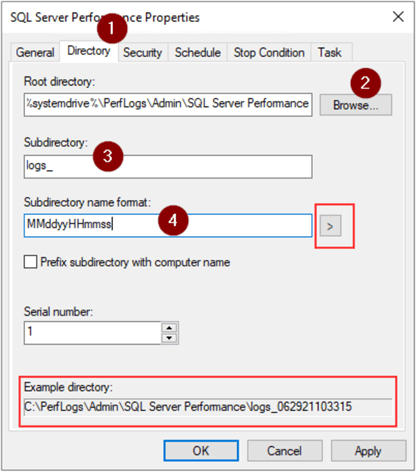Open the Security tab
The width and height of the screenshot is (416, 472).
pos(143,52)
